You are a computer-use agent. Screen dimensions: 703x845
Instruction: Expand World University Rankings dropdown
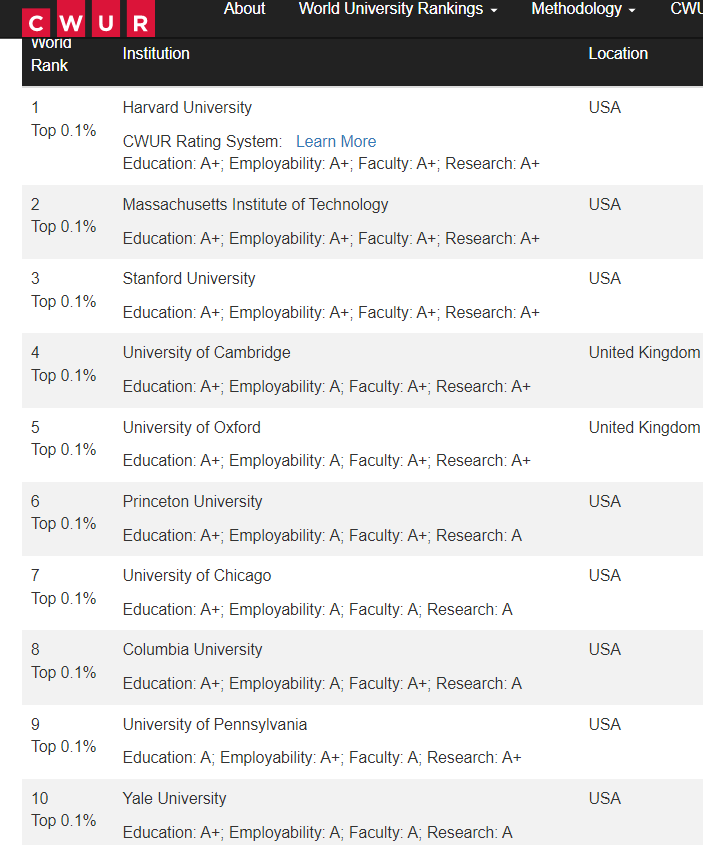[398, 9]
